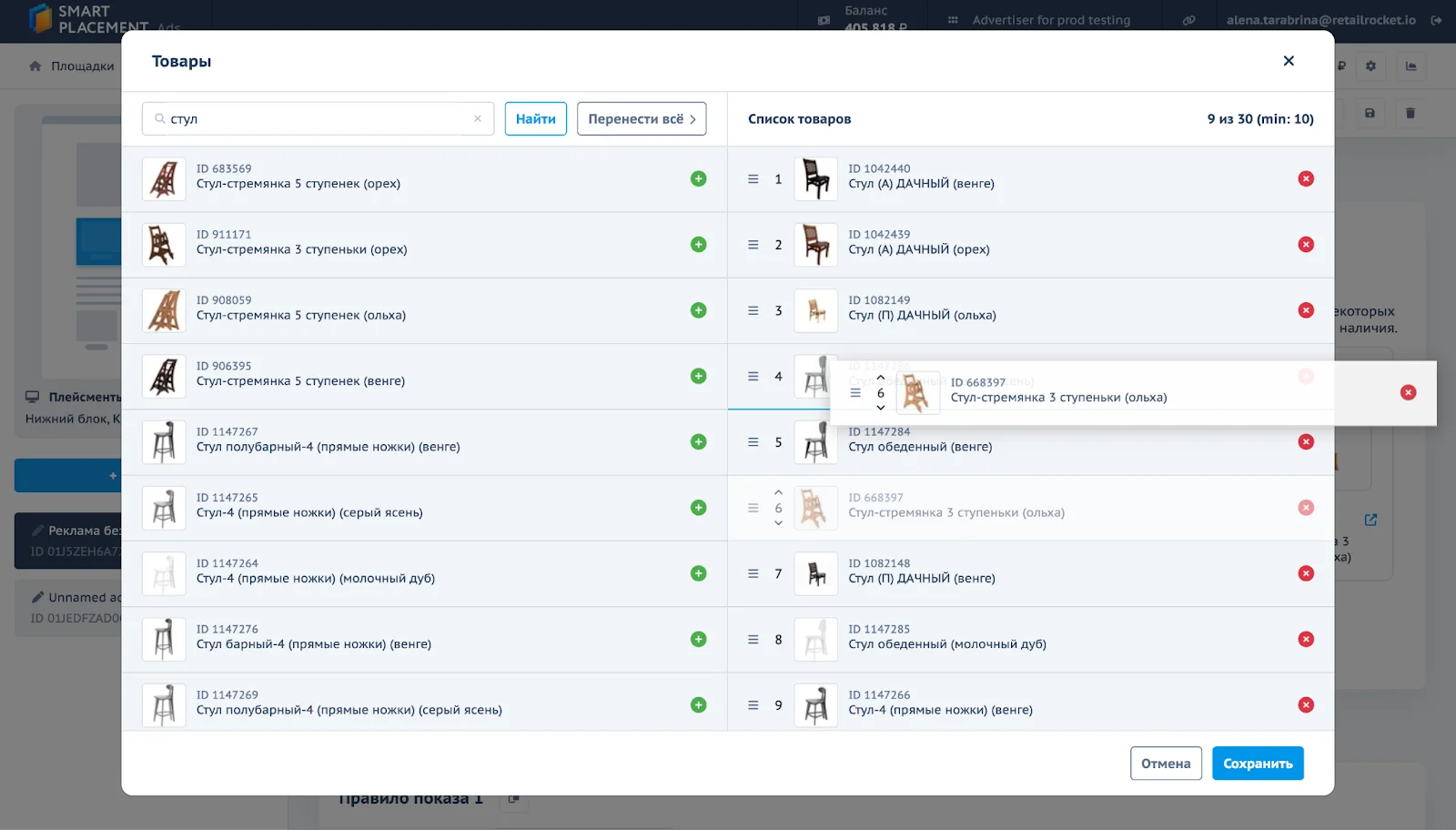Remove Стул обеденный (молочный дуб) from list

click(1305, 640)
